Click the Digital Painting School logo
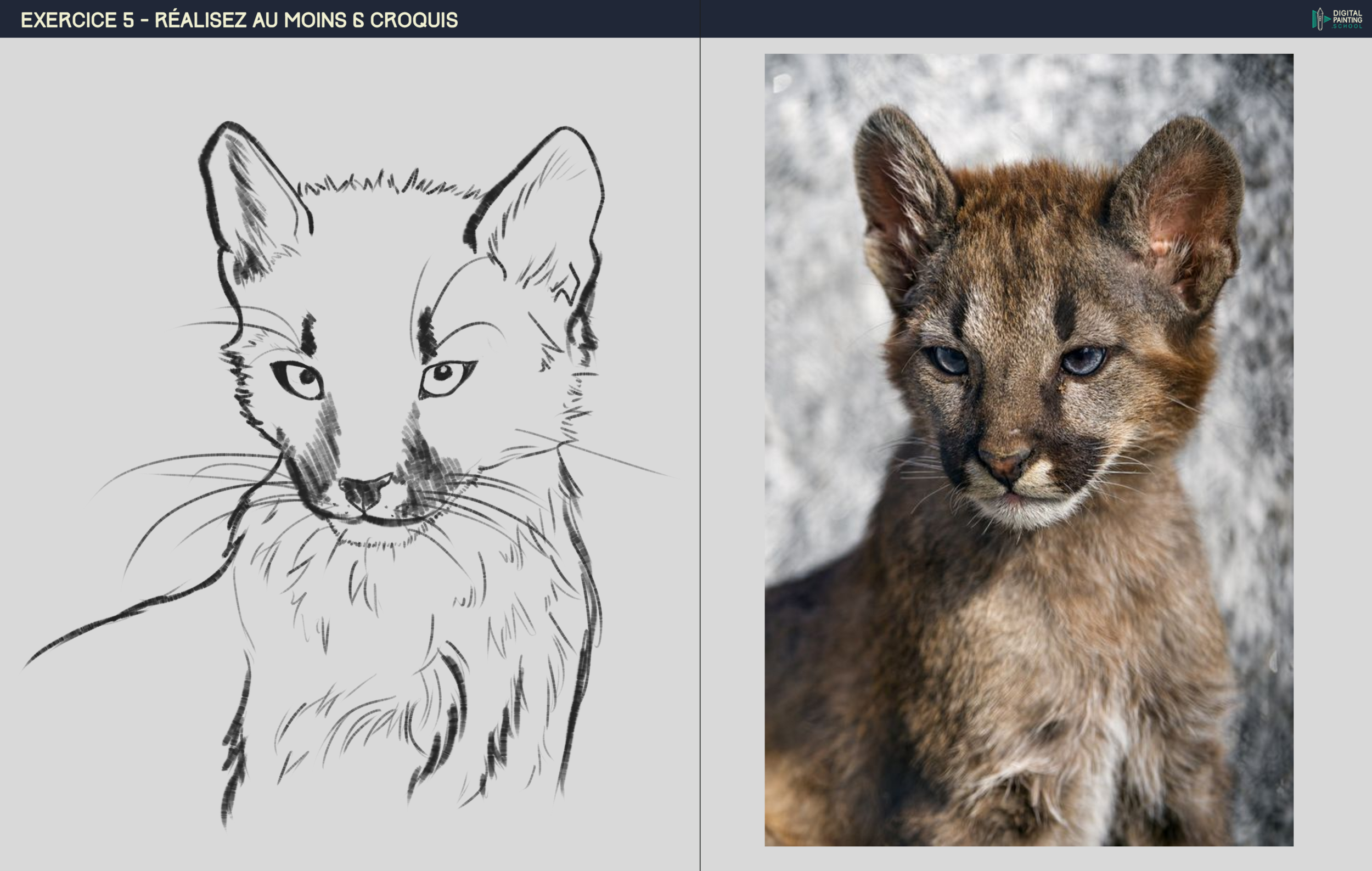Viewport: 1372px width, 871px height. click(x=1337, y=19)
